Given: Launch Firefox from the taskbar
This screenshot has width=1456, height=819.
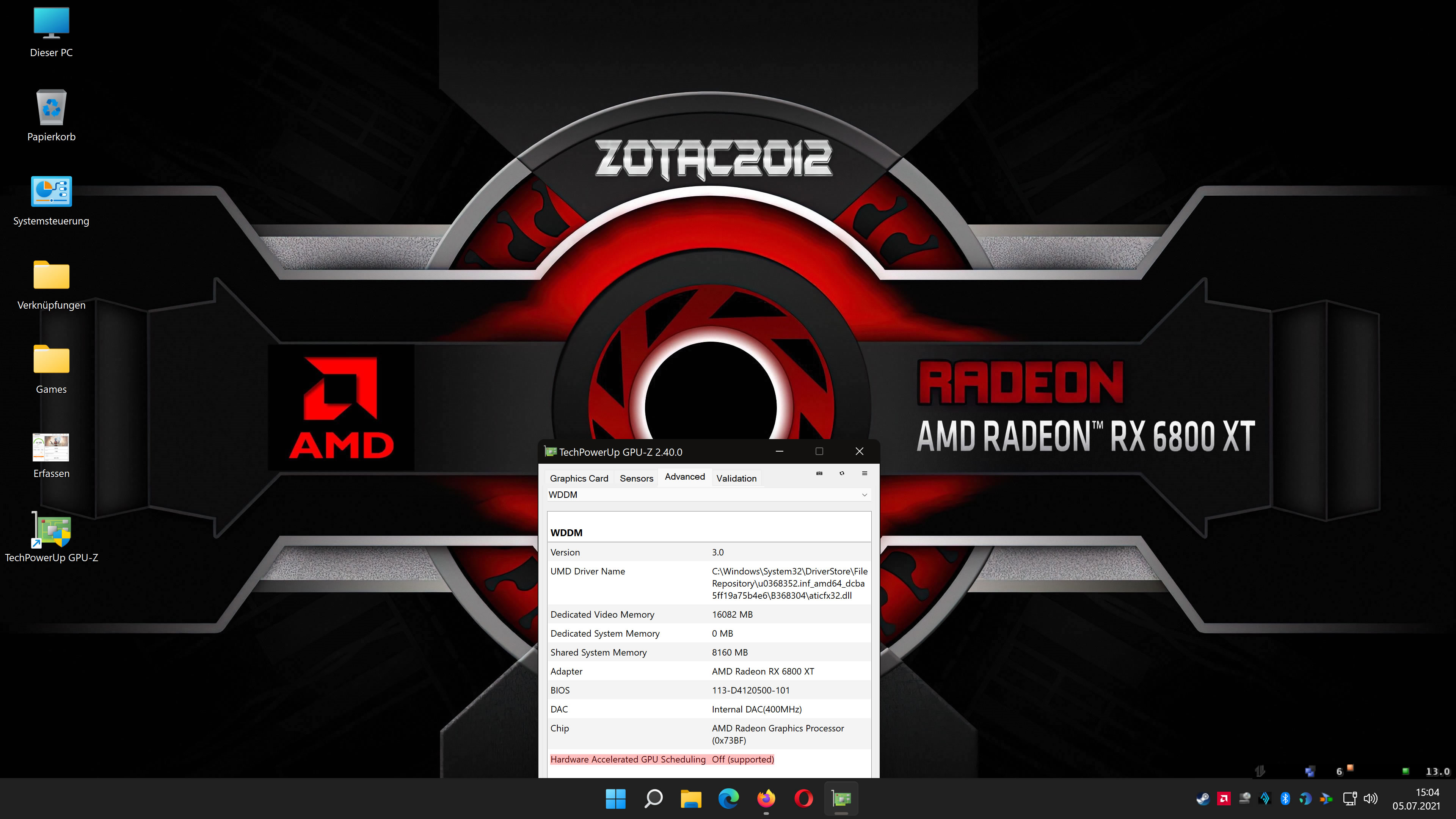Looking at the screenshot, I should 766,799.
